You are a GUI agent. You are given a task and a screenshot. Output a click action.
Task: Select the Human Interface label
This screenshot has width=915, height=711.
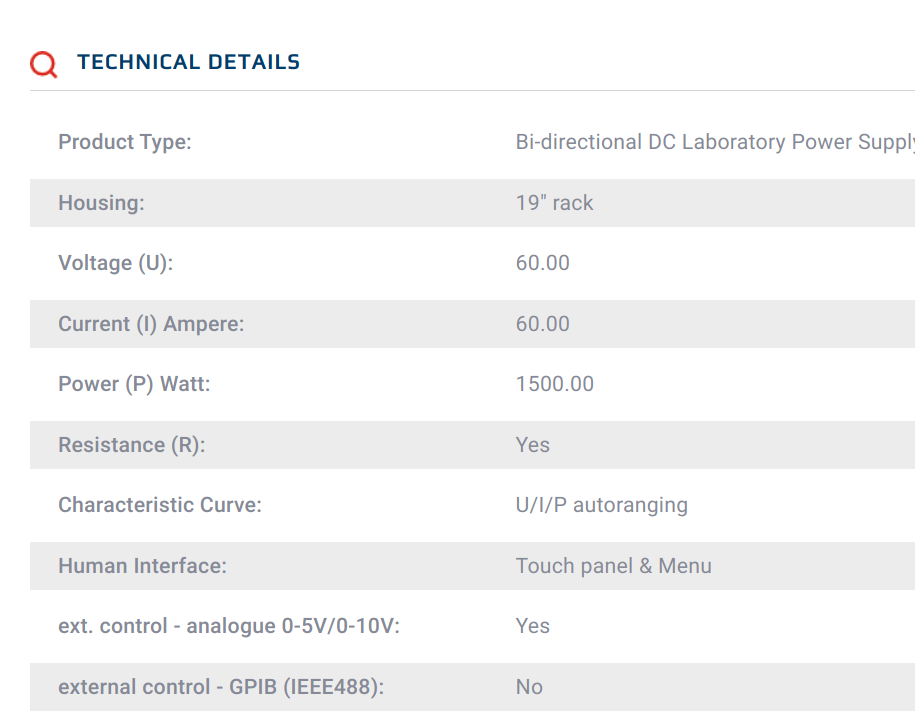click(x=142, y=566)
